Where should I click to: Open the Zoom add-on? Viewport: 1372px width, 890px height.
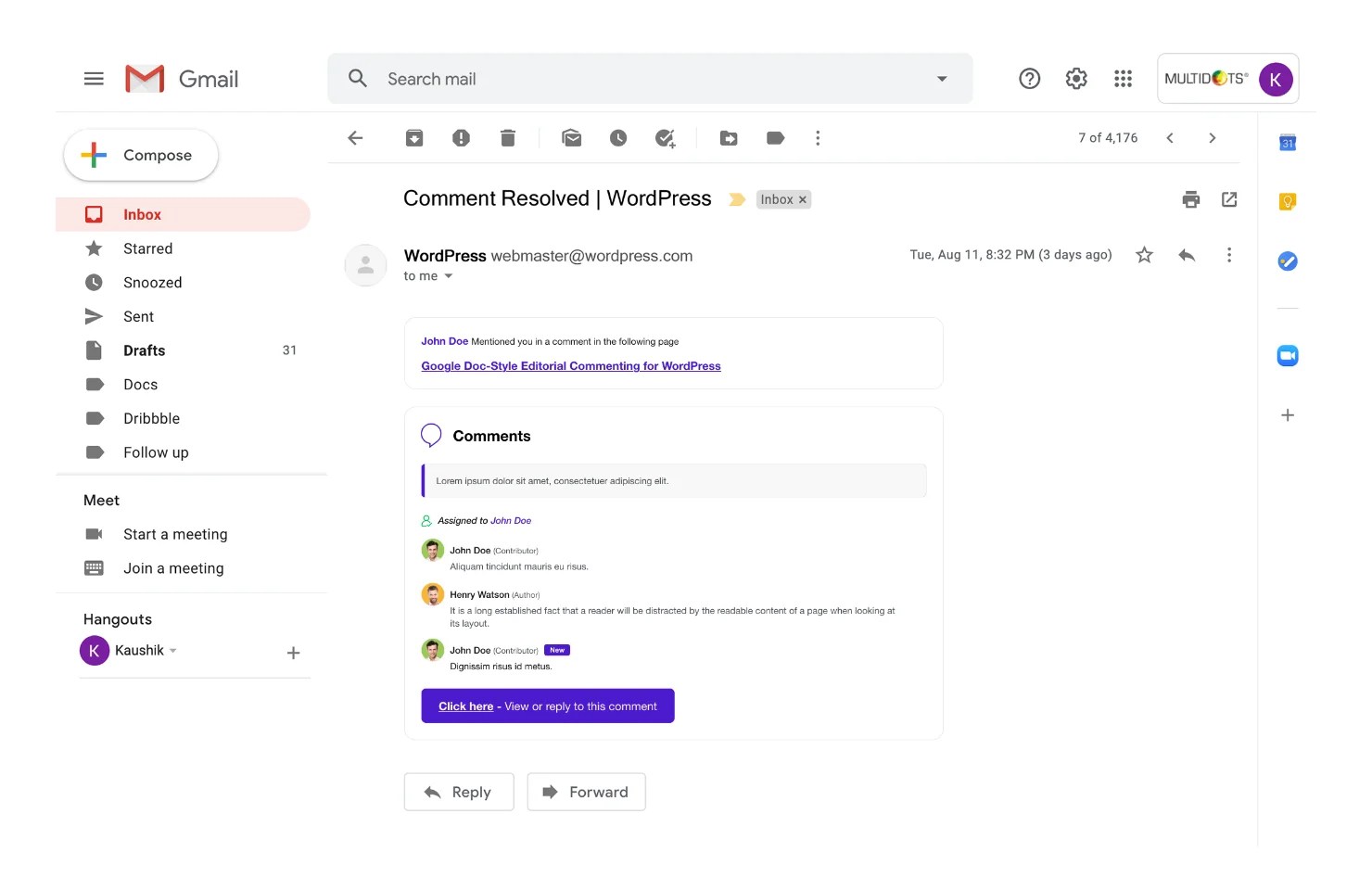click(x=1288, y=356)
